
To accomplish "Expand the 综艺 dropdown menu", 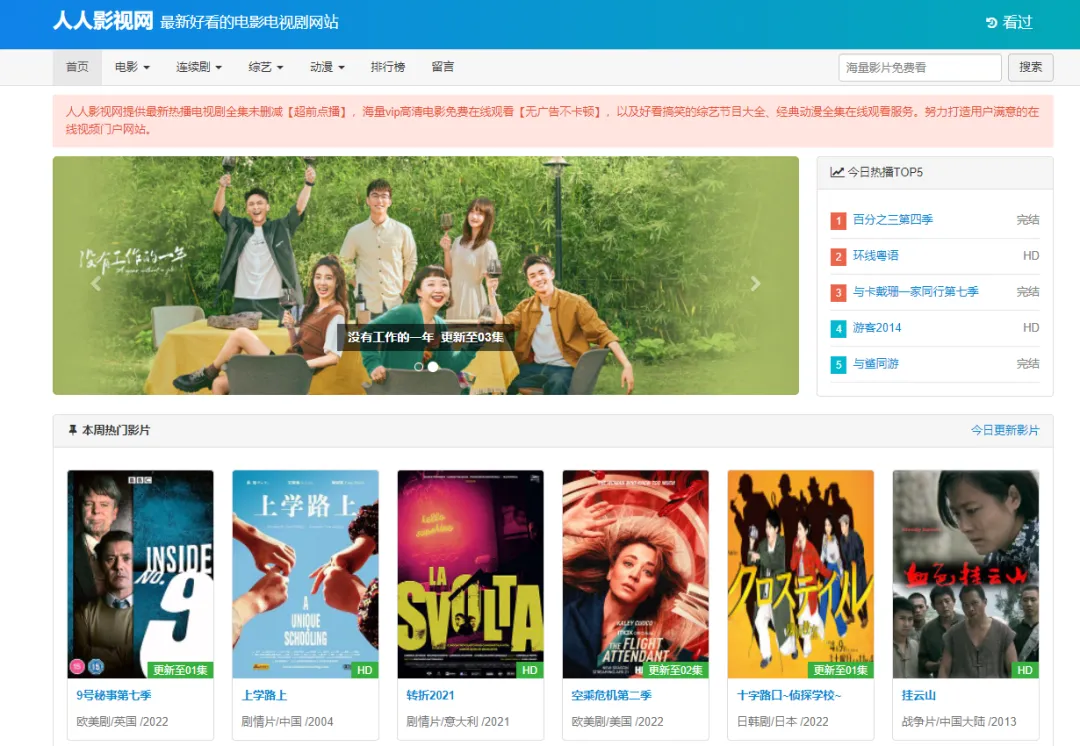I will 265,67.
